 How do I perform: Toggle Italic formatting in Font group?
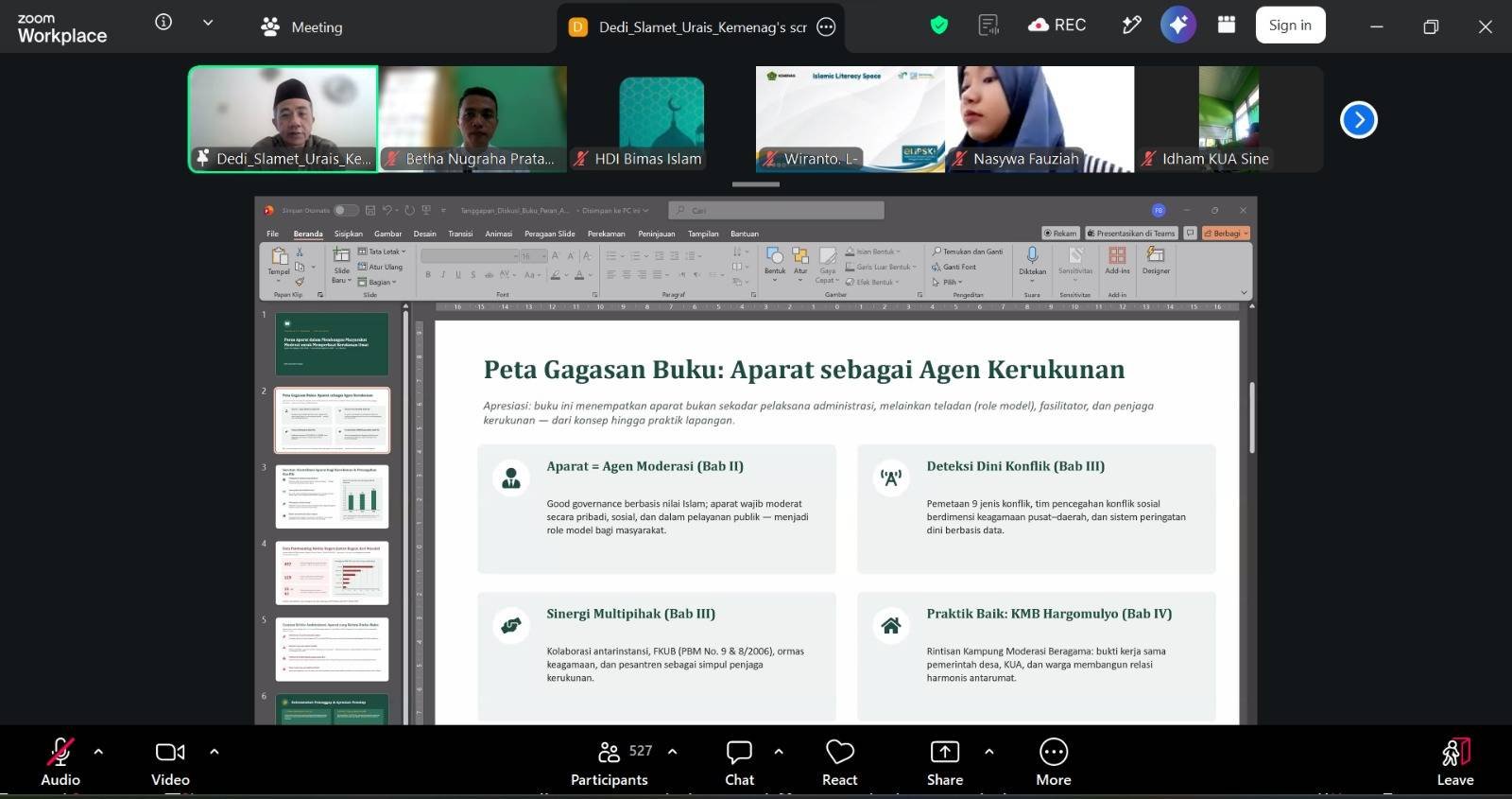[x=443, y=275]
